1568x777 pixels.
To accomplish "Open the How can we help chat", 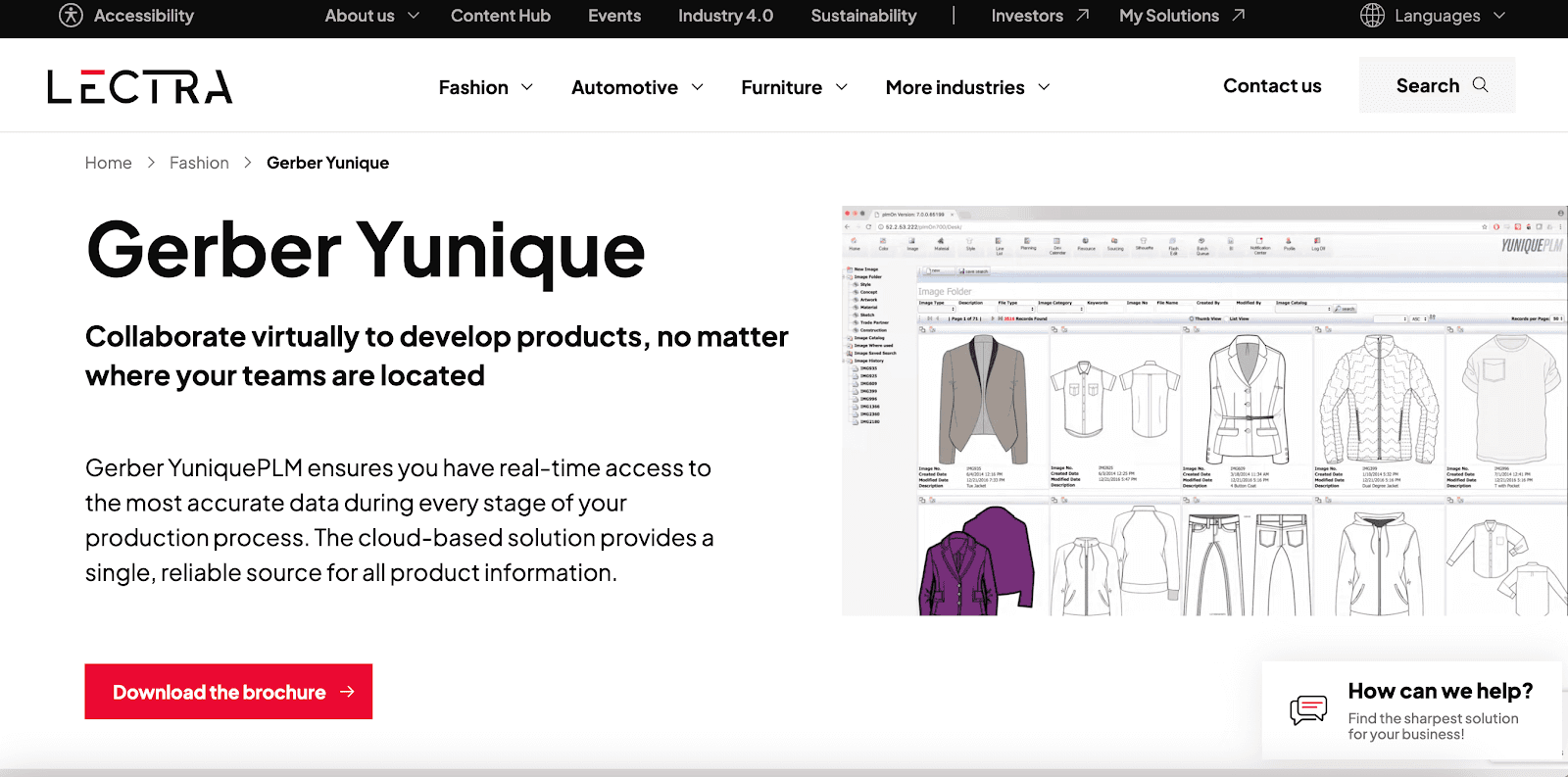I will click(x=1411, y=710).
